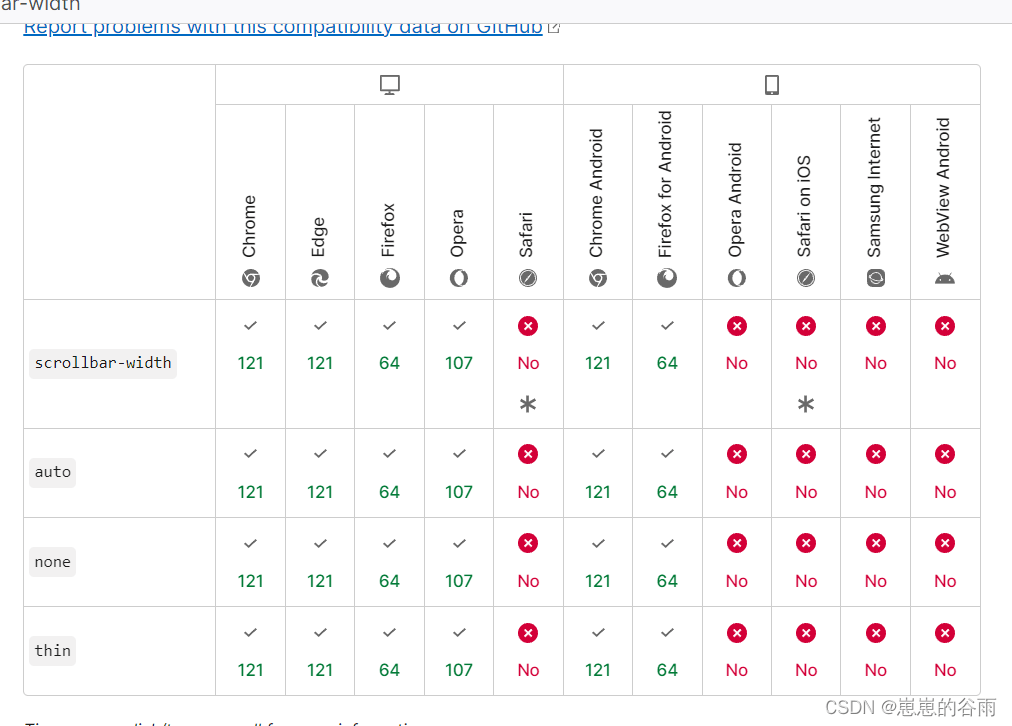Image resolution: width=1012 pixels, height=726 pixels.
Task: Open Report problems on GitHub link
Action: point(283,26)
